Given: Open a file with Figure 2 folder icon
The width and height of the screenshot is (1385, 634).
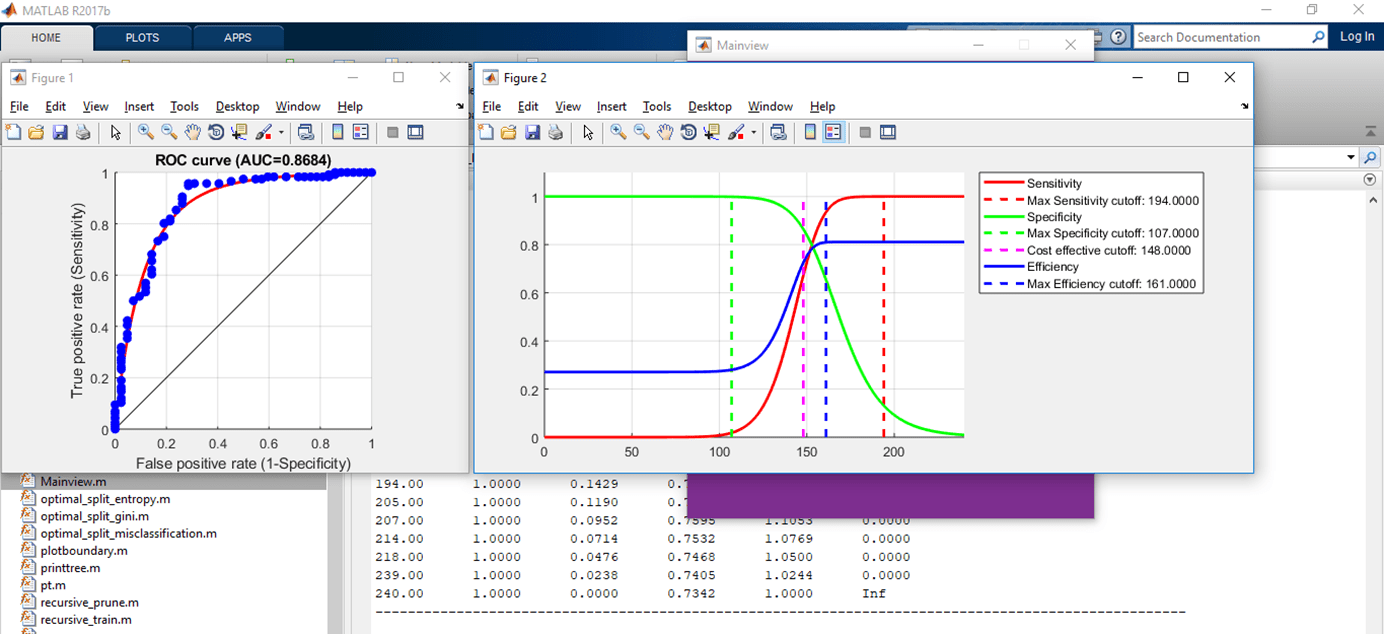Looking at the screenshot, I should pos(509,131).
